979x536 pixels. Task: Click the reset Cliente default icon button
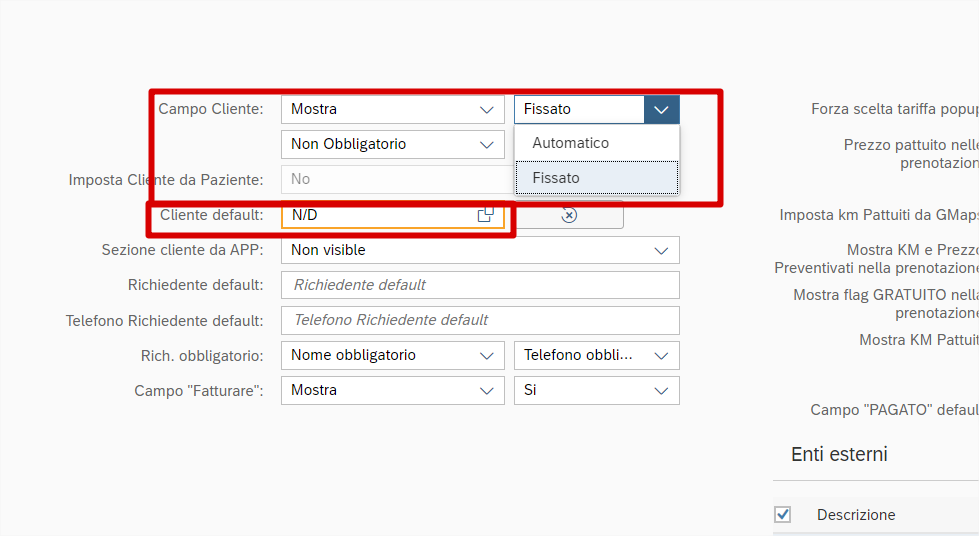click(569, 215)
